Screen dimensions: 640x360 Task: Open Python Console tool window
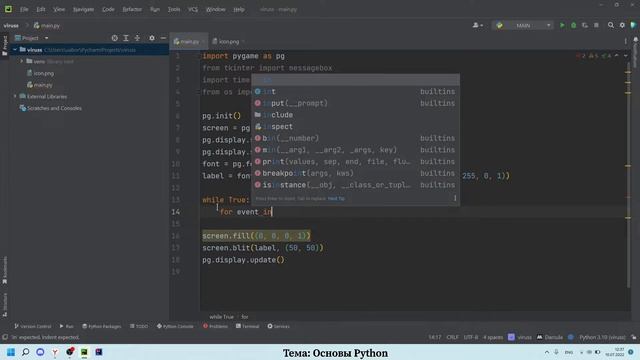pos(175,327)
